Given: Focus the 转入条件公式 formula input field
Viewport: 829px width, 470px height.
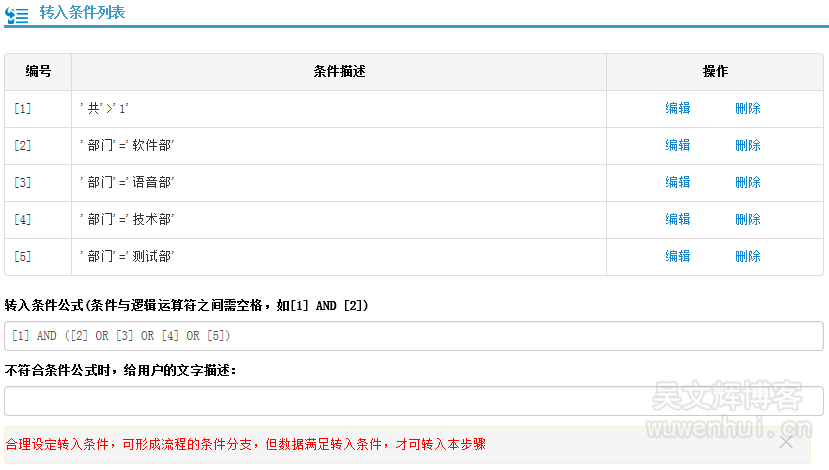Looking at the screenshot, I should (414, 336).
